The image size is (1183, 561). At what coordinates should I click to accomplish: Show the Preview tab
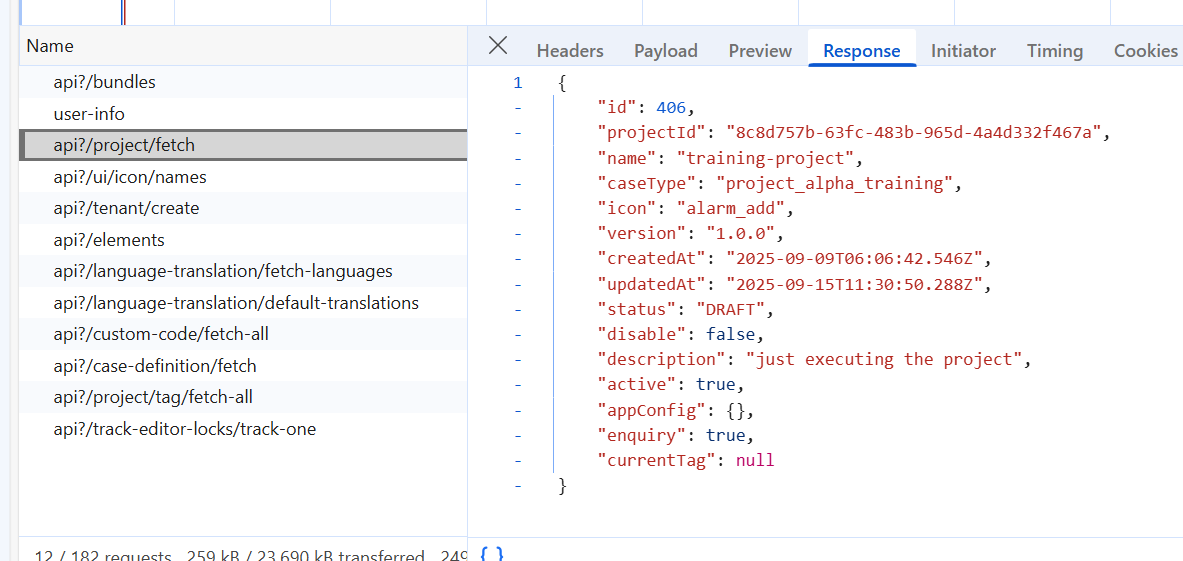(x=760, y=51)
